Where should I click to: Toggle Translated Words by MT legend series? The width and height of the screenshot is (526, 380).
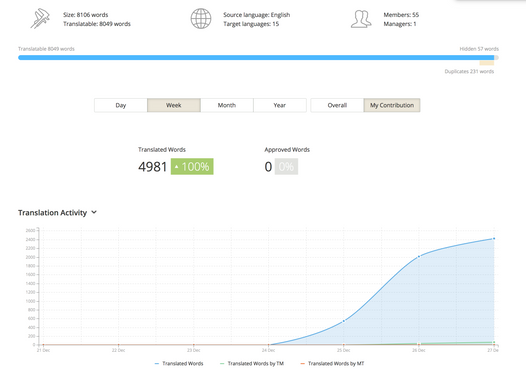[332, 364]
